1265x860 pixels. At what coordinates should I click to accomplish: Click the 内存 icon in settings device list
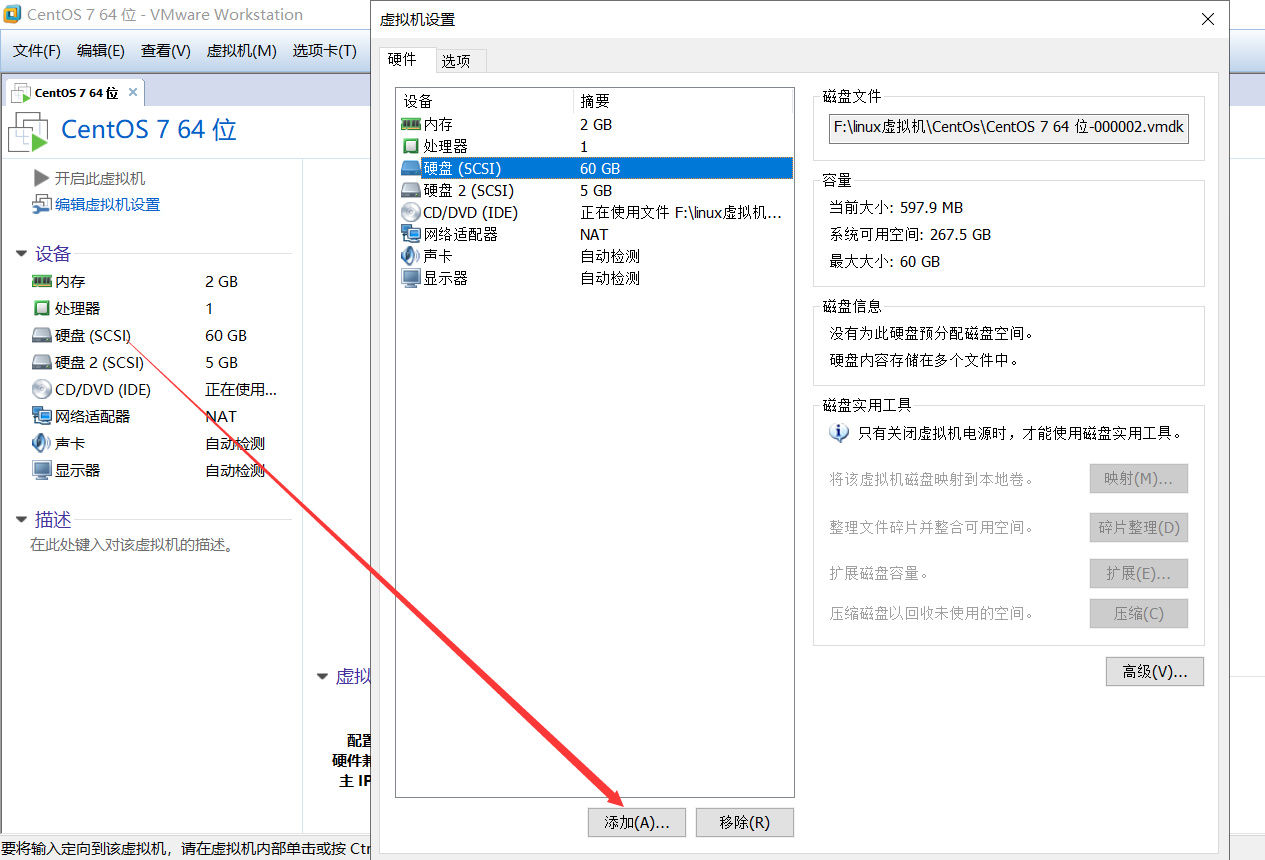coord(411,125)
